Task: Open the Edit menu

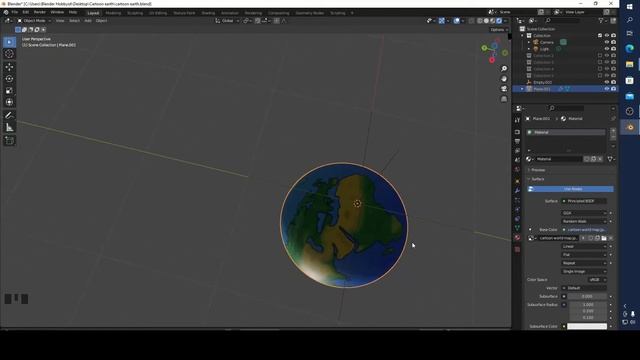Action: tap(26, 12)
